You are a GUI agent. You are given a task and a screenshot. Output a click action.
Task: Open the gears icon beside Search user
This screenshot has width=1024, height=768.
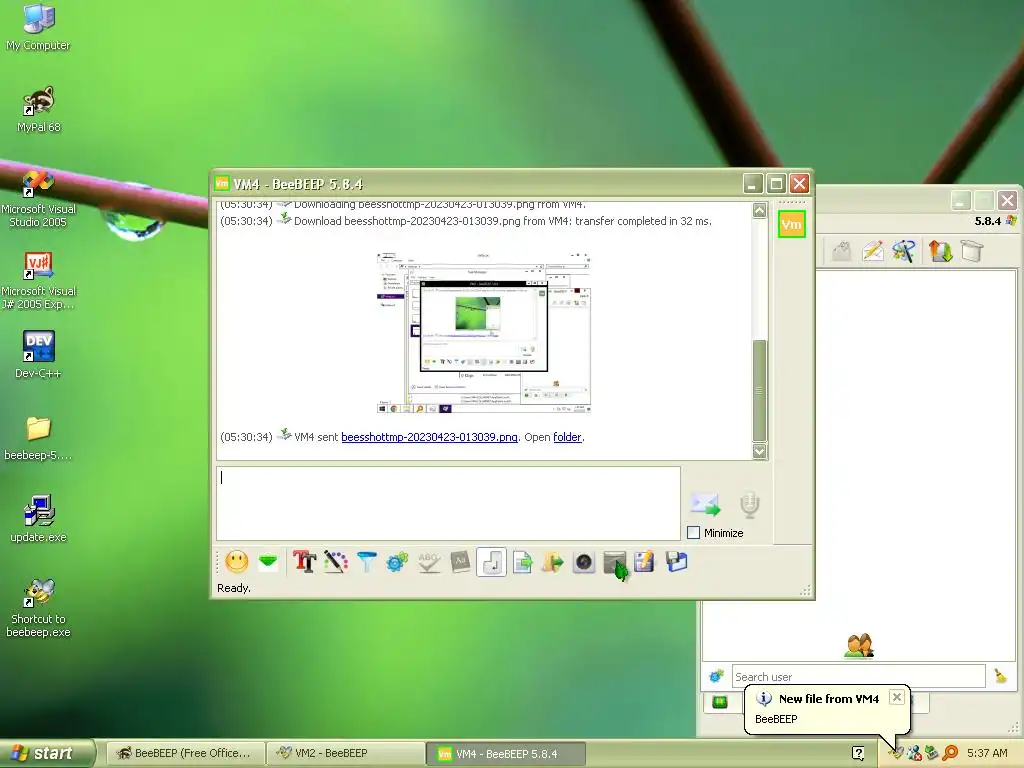click(716, 676)
